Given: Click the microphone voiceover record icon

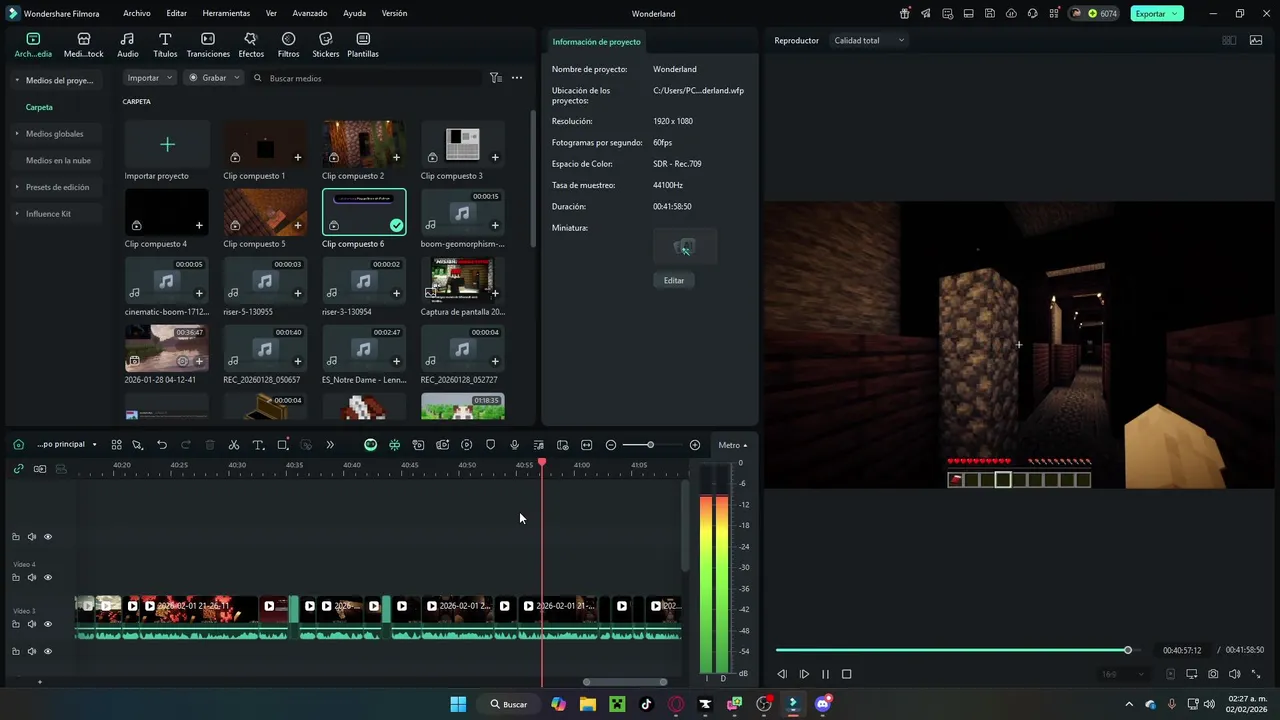Looking at the screenshot, I should click(x=514, y=445).
